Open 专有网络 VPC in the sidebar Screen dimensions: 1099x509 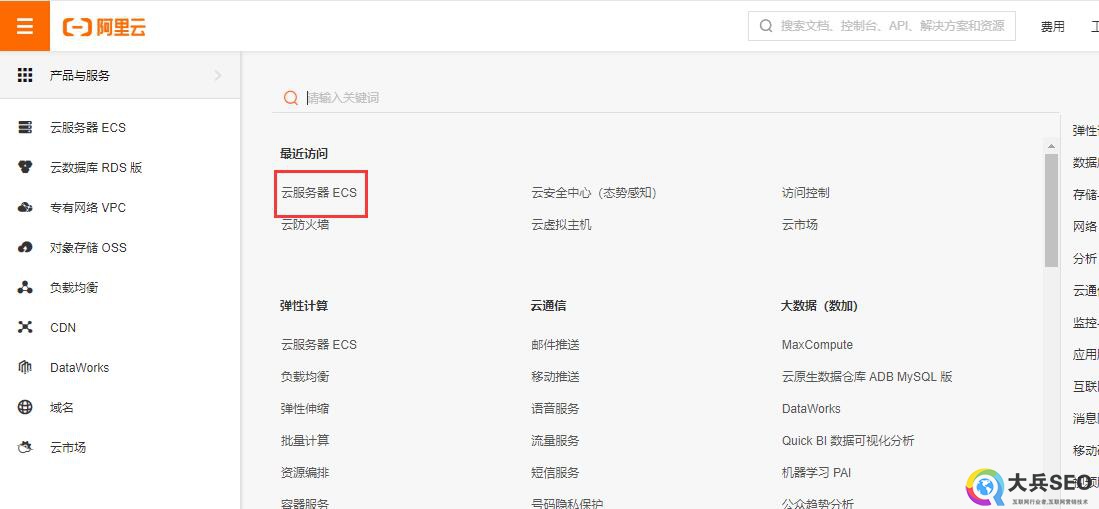pyautogui.click(x=88, y=208)
